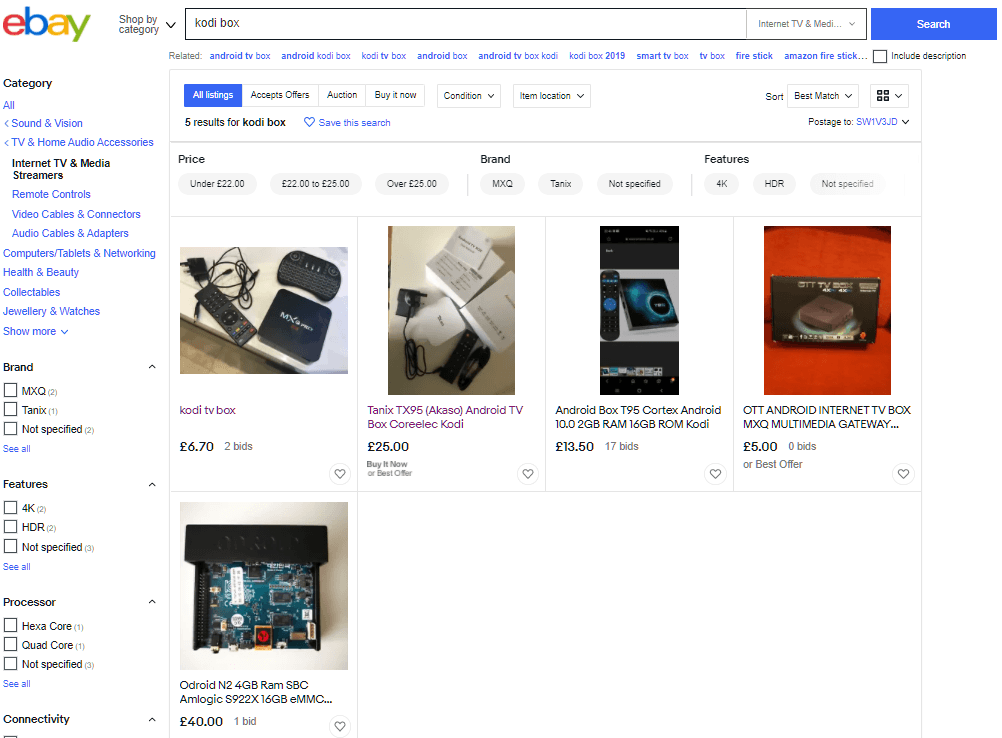1002x738 pixels.
Task: Watch the OTT Android TV Box heart
Action: click(904, 474)
